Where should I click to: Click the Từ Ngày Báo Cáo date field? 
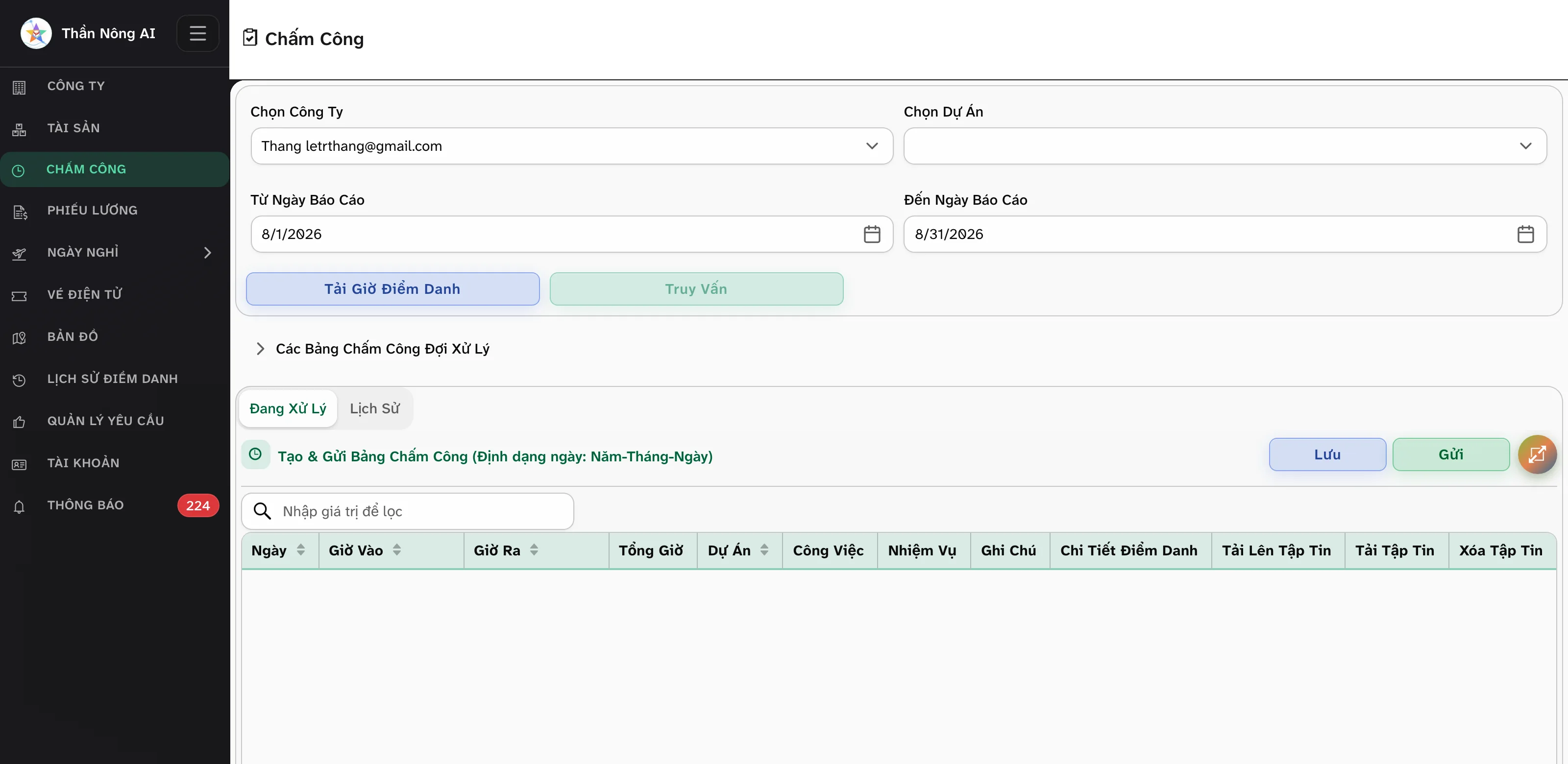click(x=571, y=234)
